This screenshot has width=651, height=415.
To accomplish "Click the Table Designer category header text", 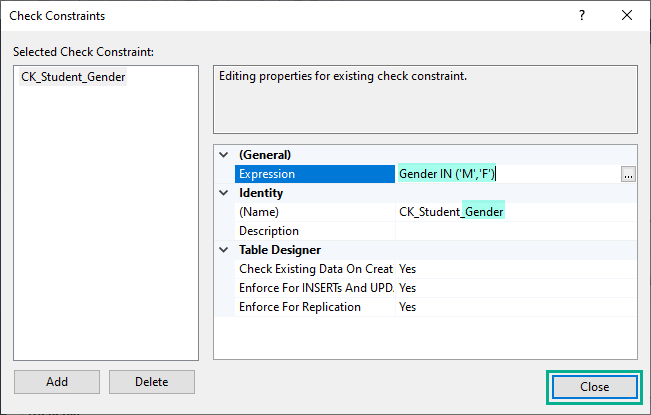I will coord(280,250).
